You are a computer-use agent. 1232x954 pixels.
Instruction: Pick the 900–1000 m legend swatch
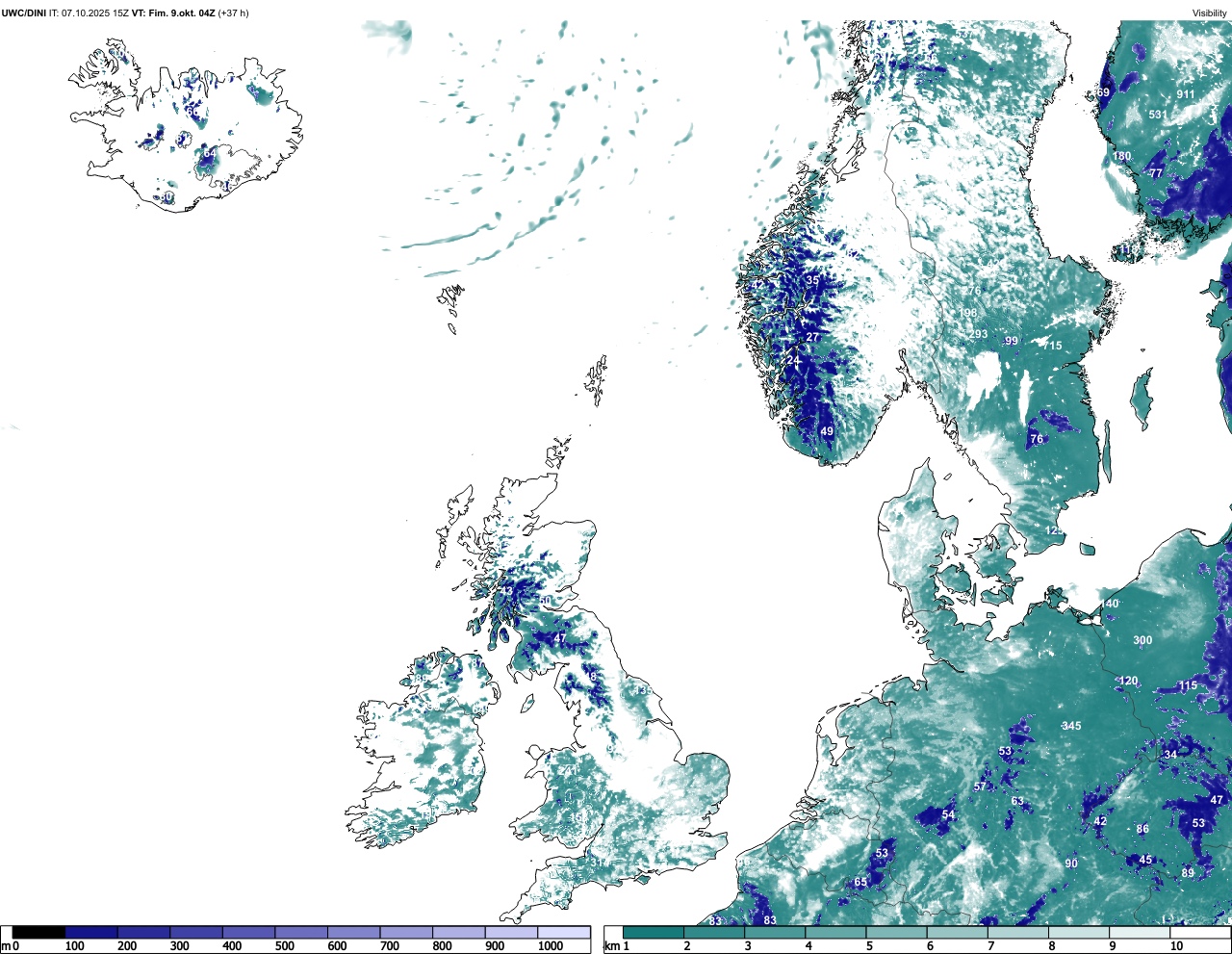tap(511, 933)
